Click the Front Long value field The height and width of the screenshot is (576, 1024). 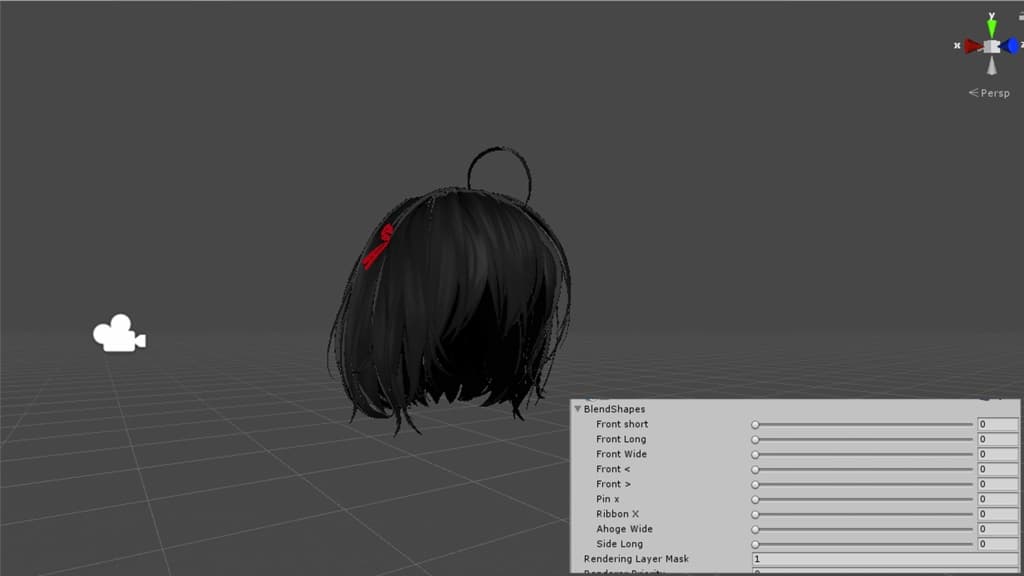coord(997,440)
